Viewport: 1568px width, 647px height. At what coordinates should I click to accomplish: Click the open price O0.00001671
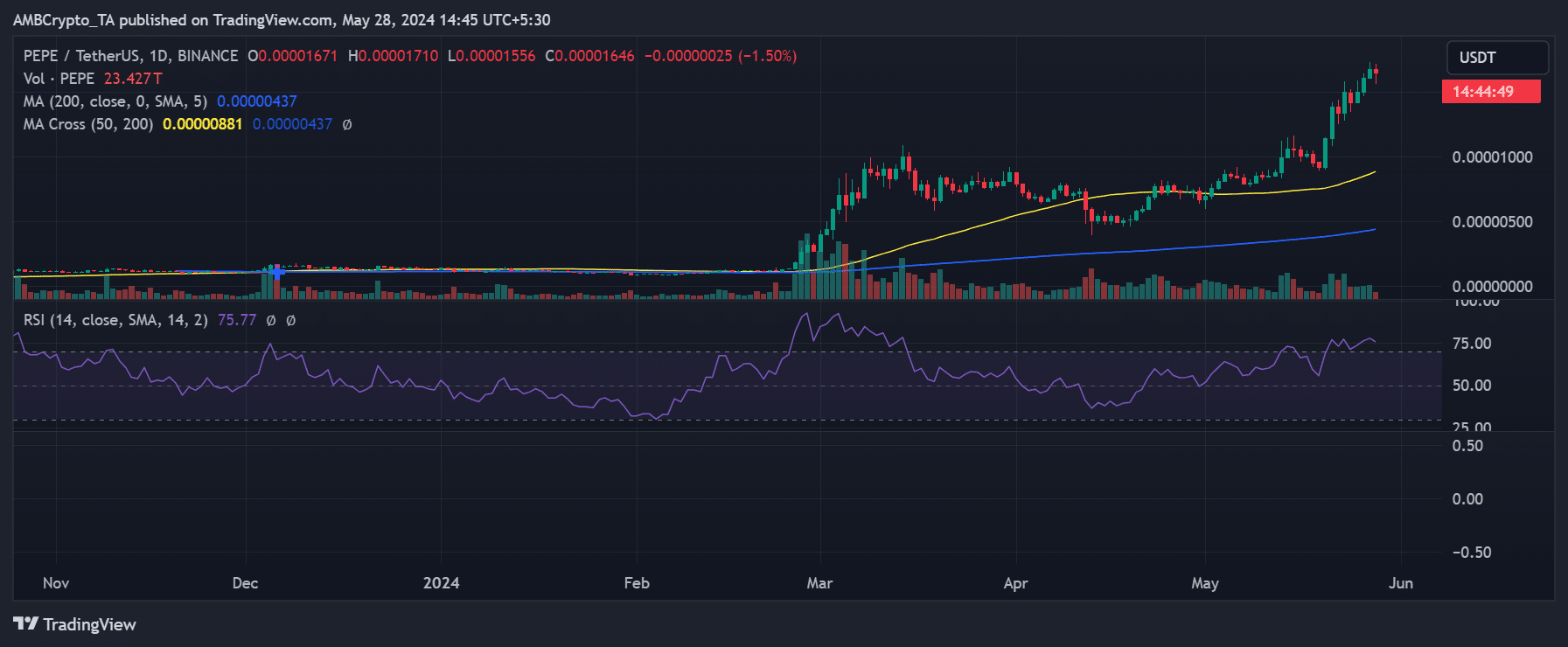(292, 56)
